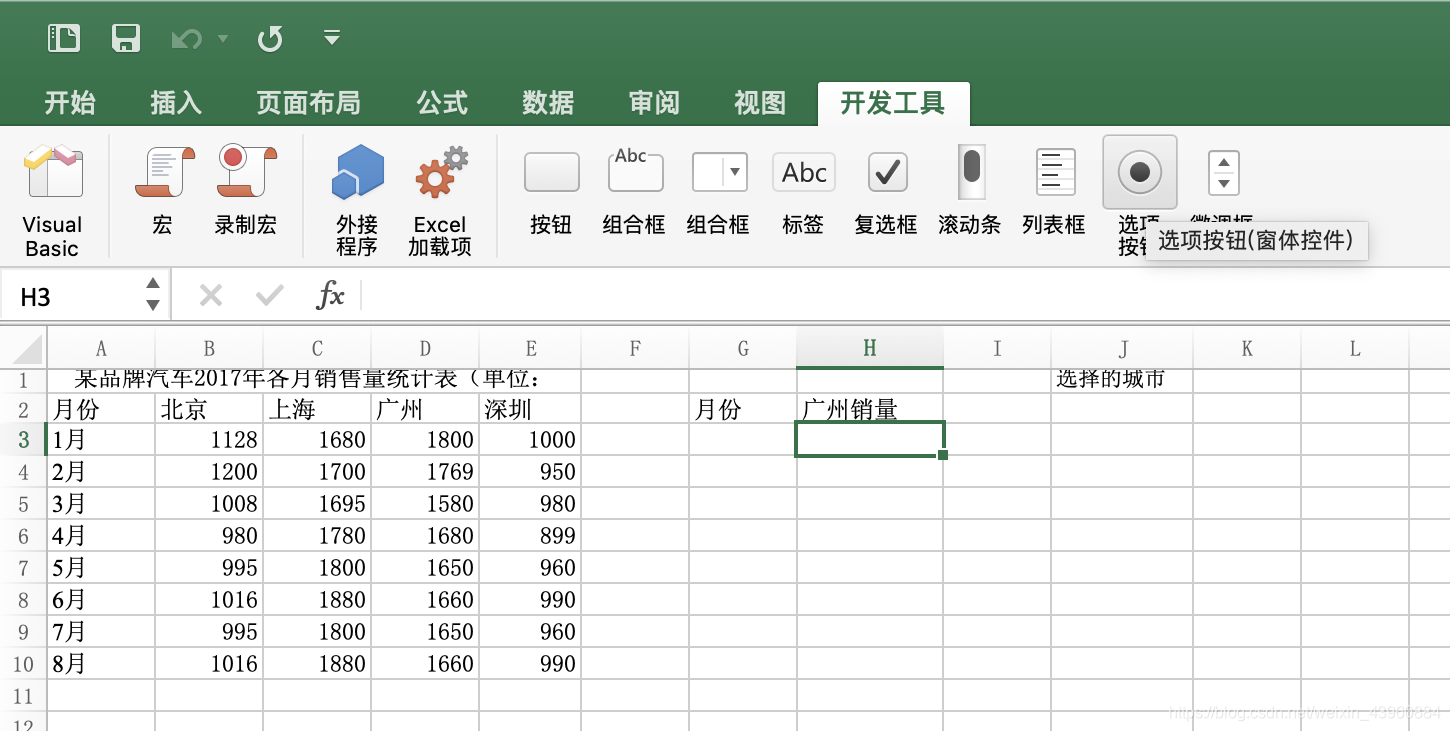Start Record Macro (录制宏)
The width and height of the screenshot is (1450, 731).
pyautogui.click(x=246, y=190)
